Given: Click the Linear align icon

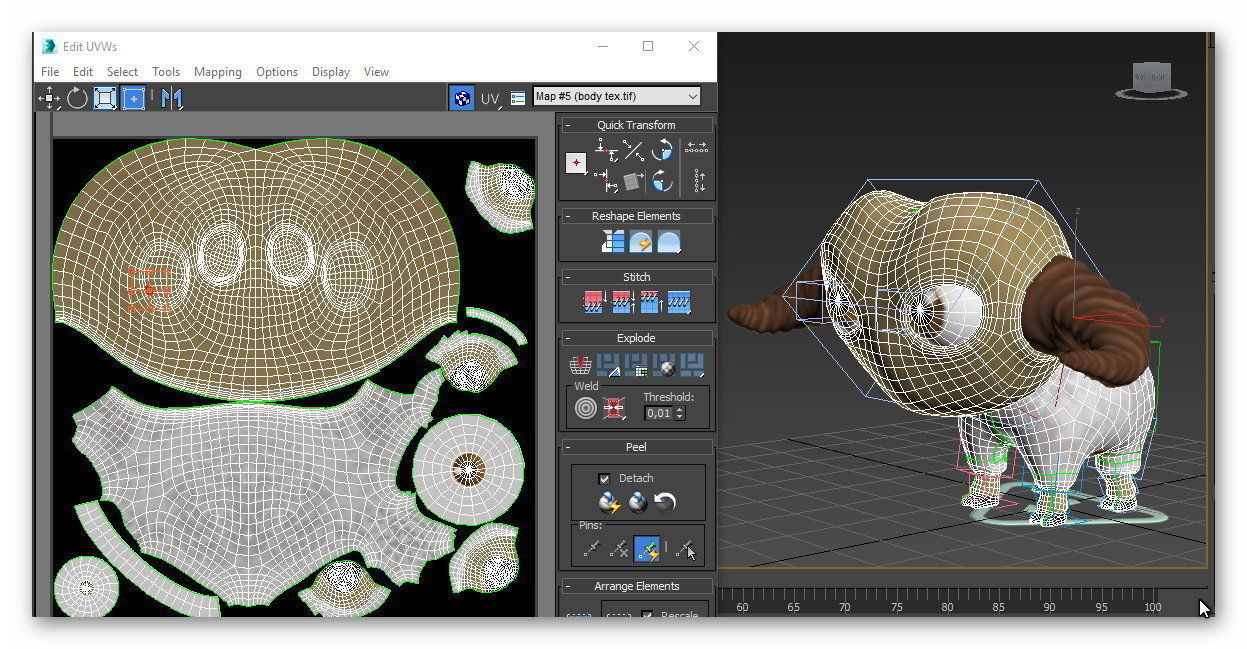Looking at the screenshot, I should click(x=633, y=151).
